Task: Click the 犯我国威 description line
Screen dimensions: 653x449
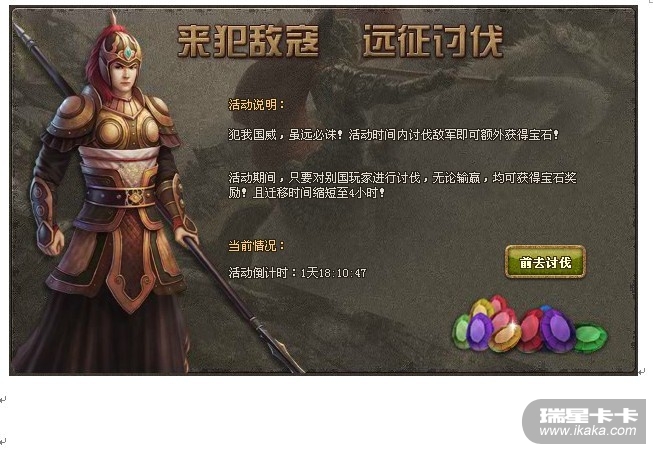Action: coord(393,135)
